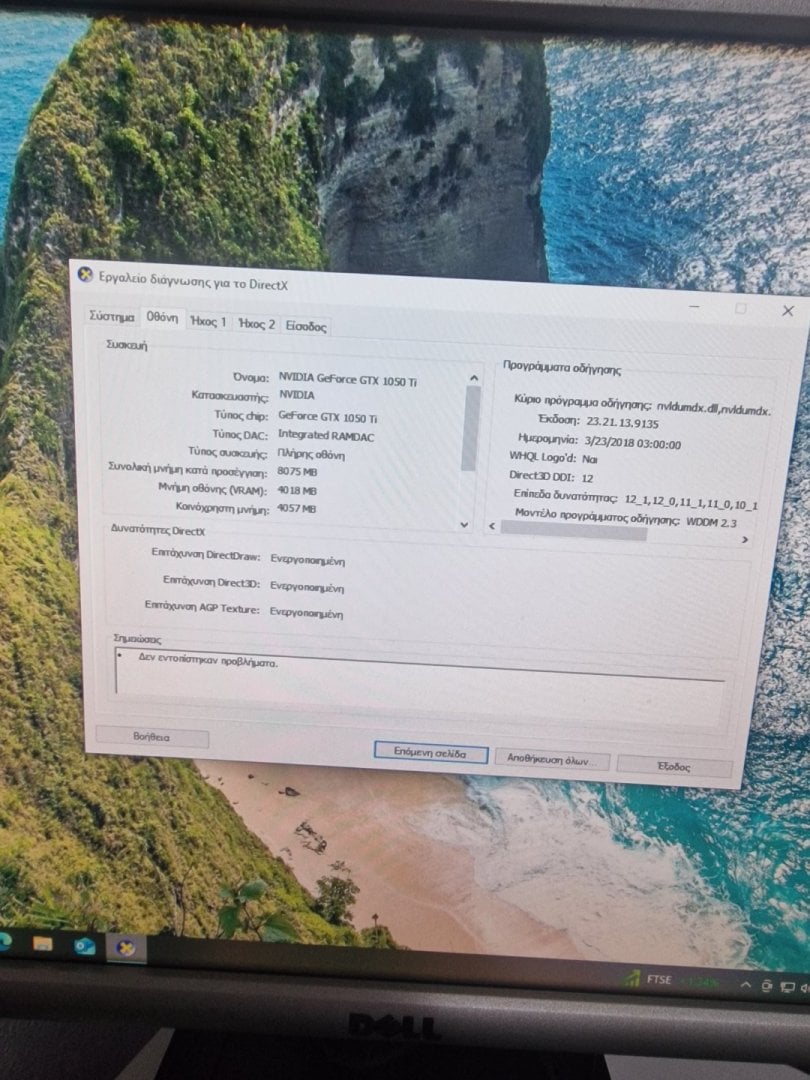Click the drivers panel horizontal scrollbar thumb

pos(573,531)
